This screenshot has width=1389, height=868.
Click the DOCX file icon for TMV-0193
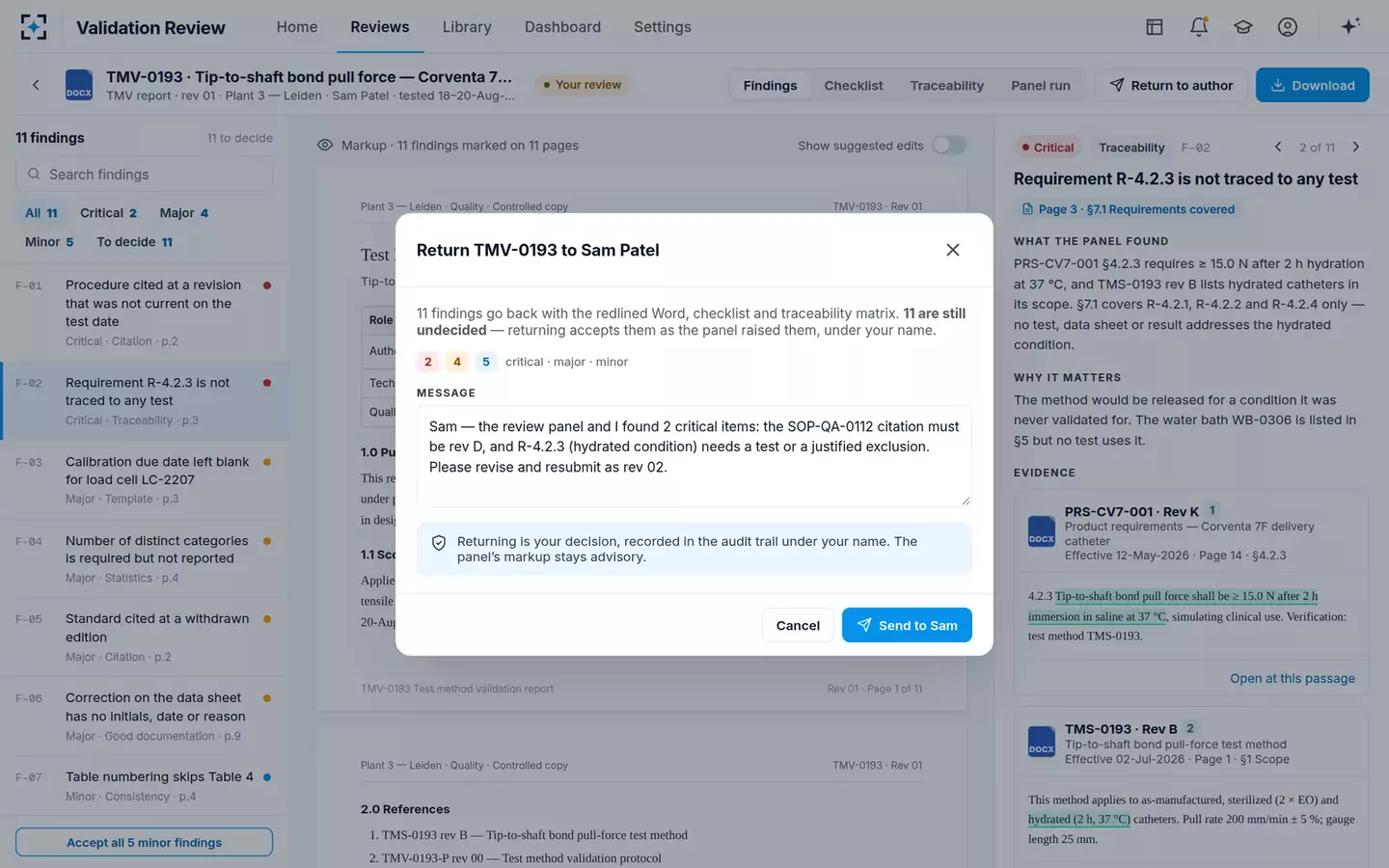tap(78, 85)
